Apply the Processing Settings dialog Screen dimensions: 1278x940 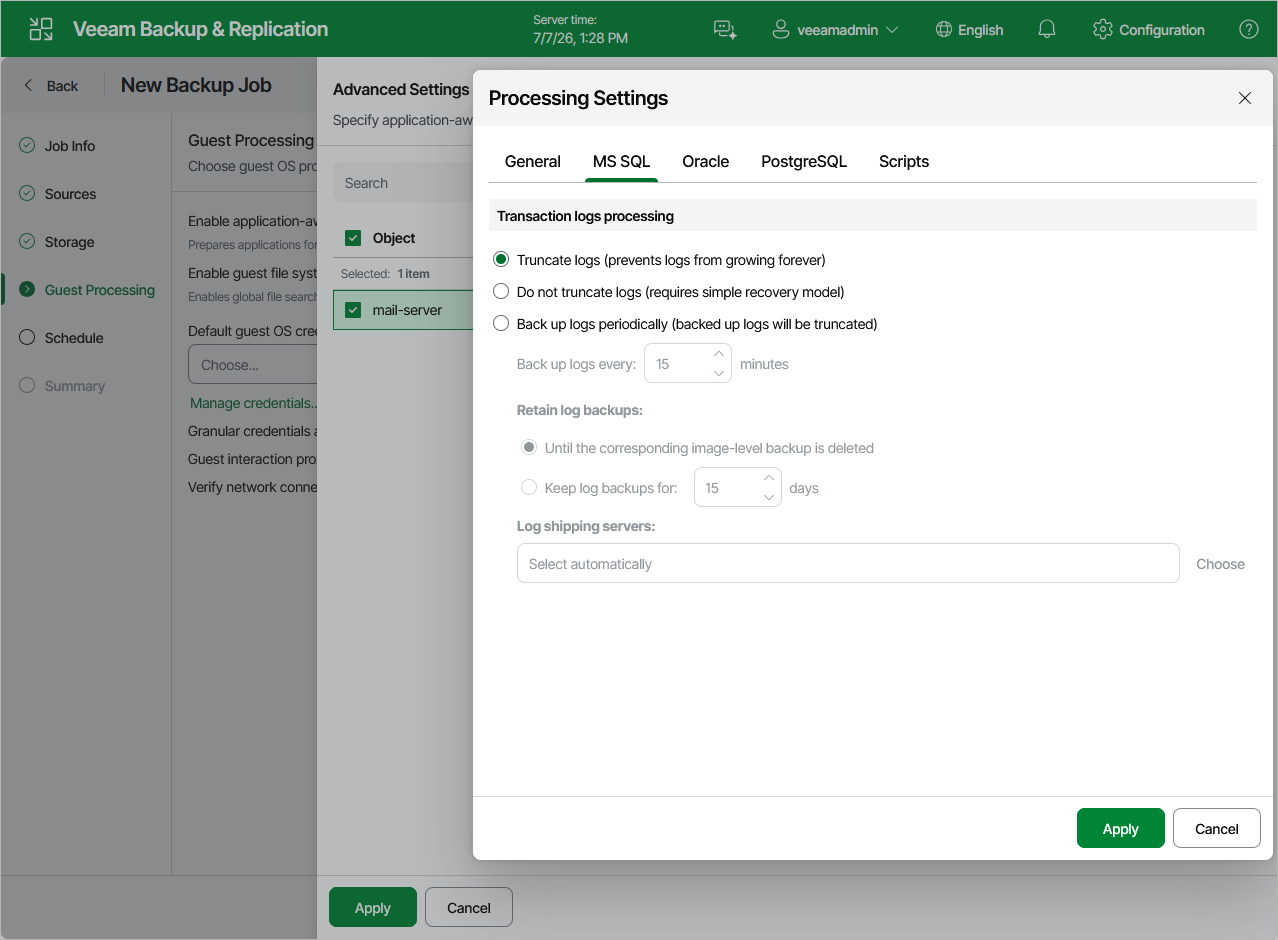pos(1121,828)
